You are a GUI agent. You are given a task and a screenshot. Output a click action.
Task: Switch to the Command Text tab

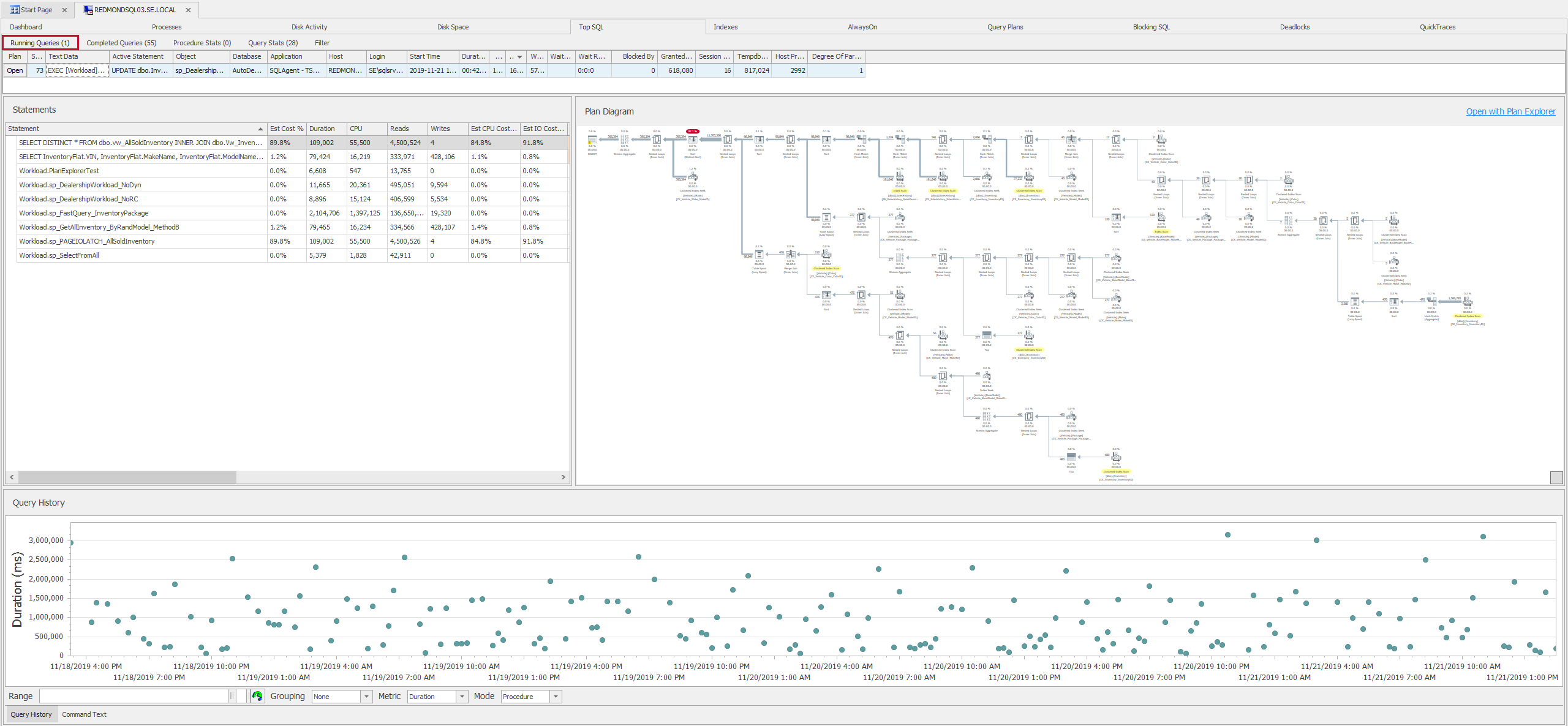point(84,714)
